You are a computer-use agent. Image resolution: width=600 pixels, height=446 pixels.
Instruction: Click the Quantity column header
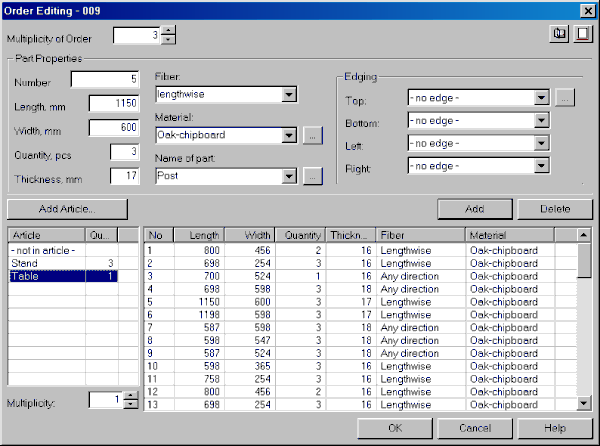(x=301, y=235)
